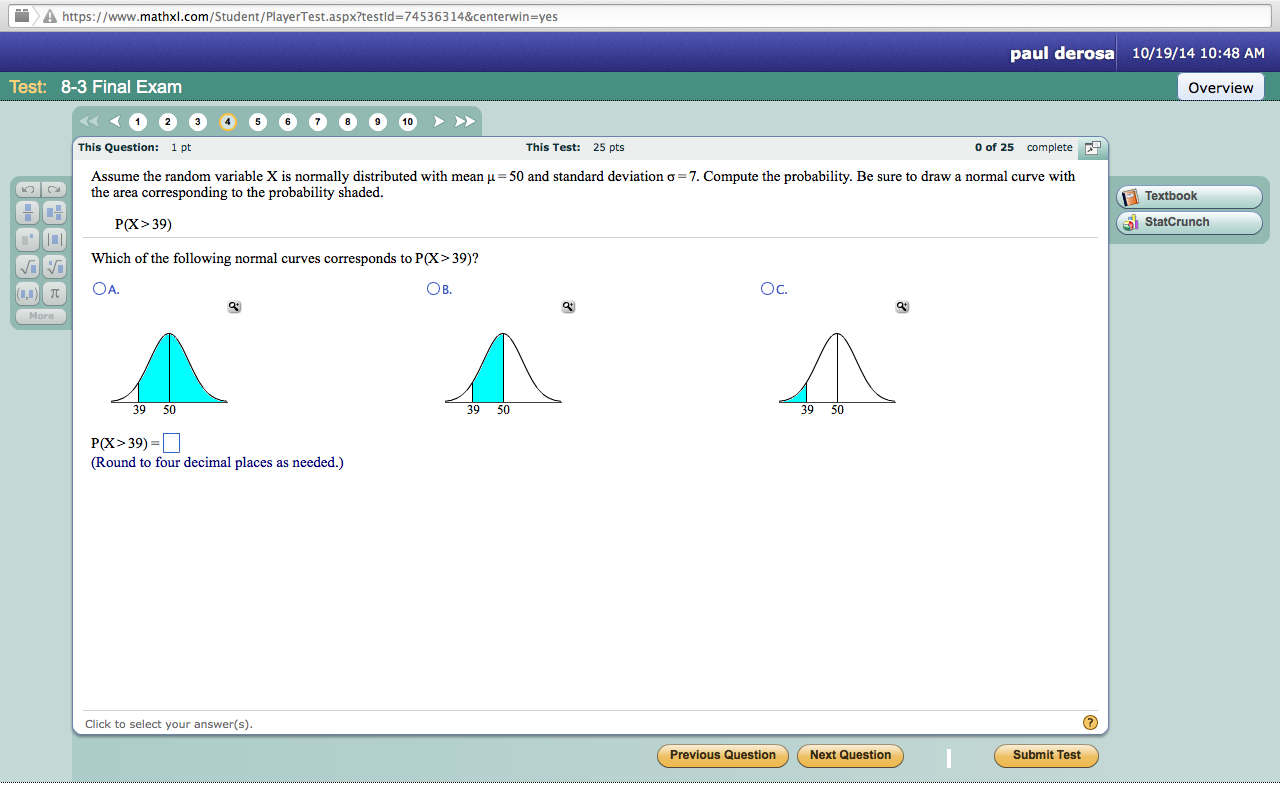Select the absolute value icon
Screen dimensions: 1280x800
click(54, 239)
